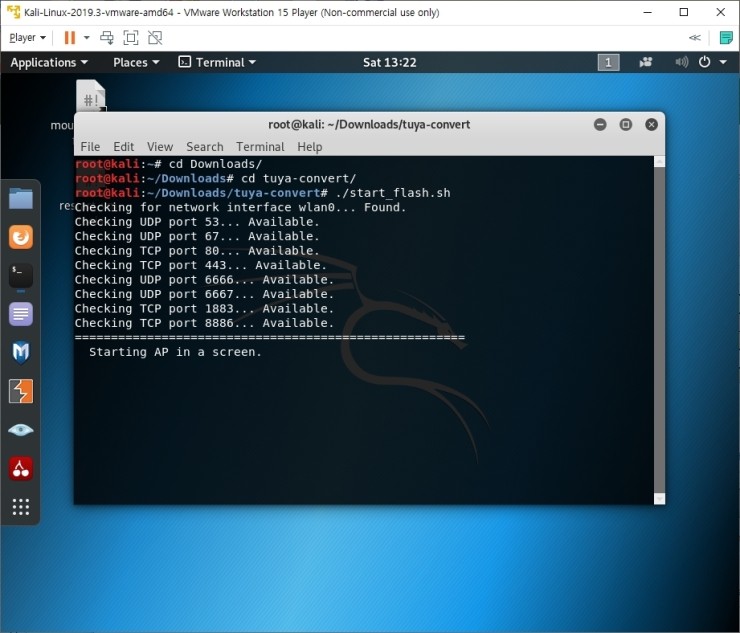Click 'Checking TCP port 443' line

tap(201, 265)
